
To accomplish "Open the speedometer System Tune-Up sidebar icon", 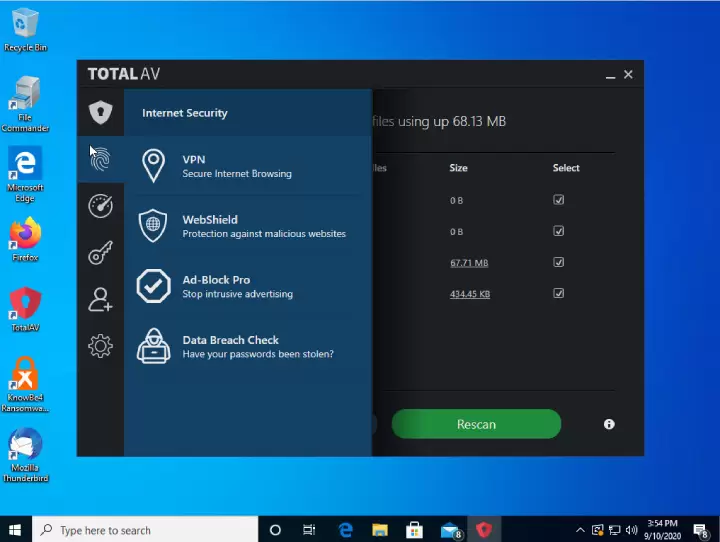I will [x=101, y=206].
